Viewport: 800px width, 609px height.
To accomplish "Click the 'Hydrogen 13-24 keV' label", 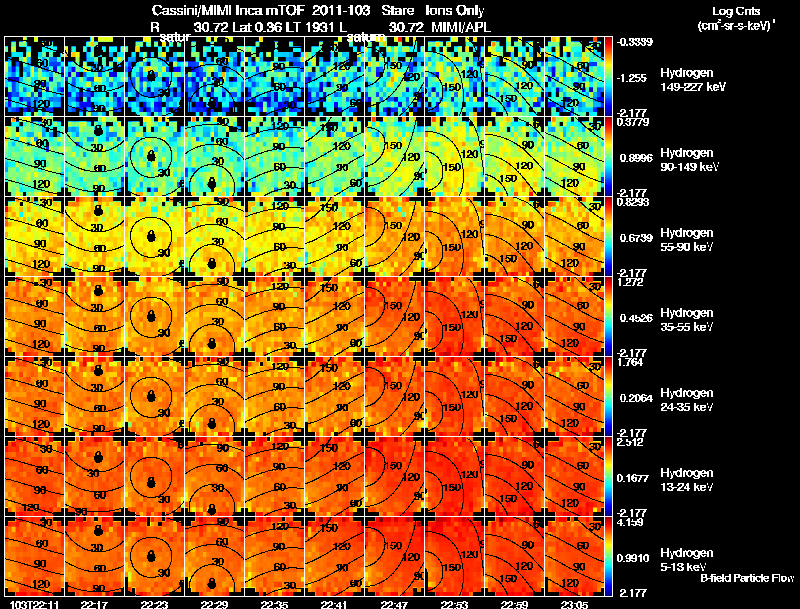I will [x=687, y=480].
